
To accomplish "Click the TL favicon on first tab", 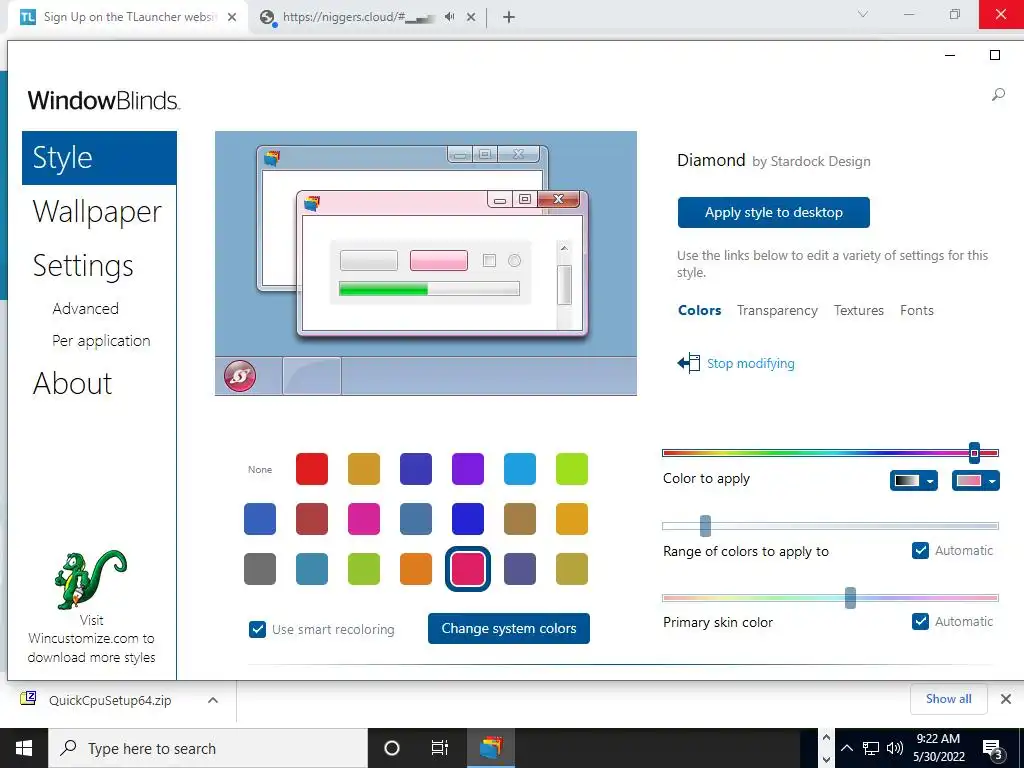I will click(x=27, y=17).
